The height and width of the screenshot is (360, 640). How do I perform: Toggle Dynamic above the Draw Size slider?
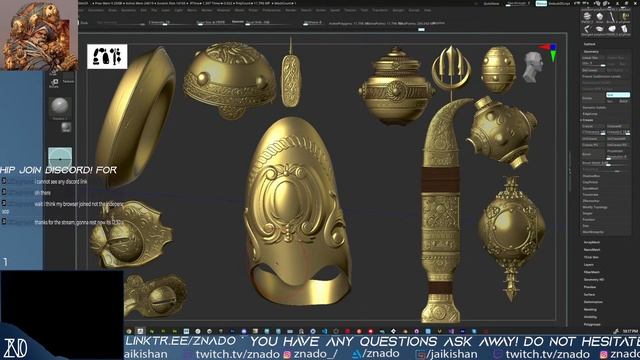point(238,21)
